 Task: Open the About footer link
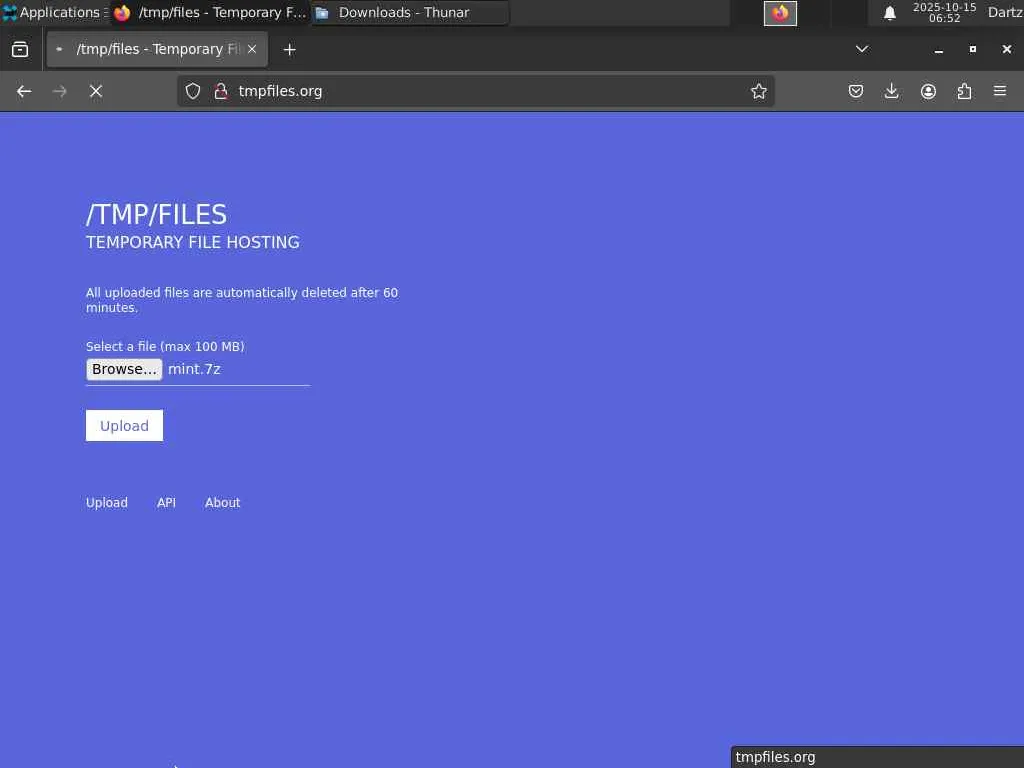point(223,503)
